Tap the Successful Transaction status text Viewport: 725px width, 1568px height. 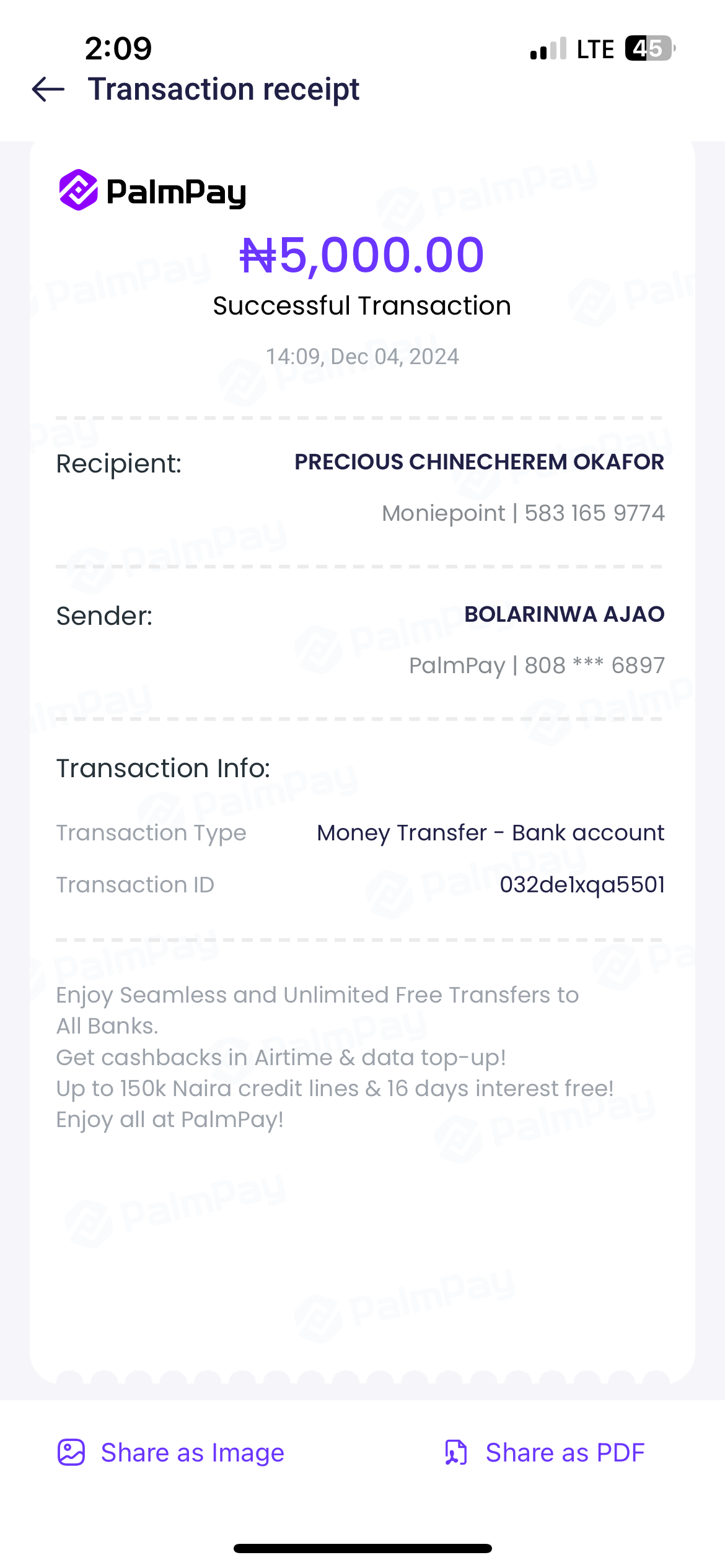click(362, 306)
